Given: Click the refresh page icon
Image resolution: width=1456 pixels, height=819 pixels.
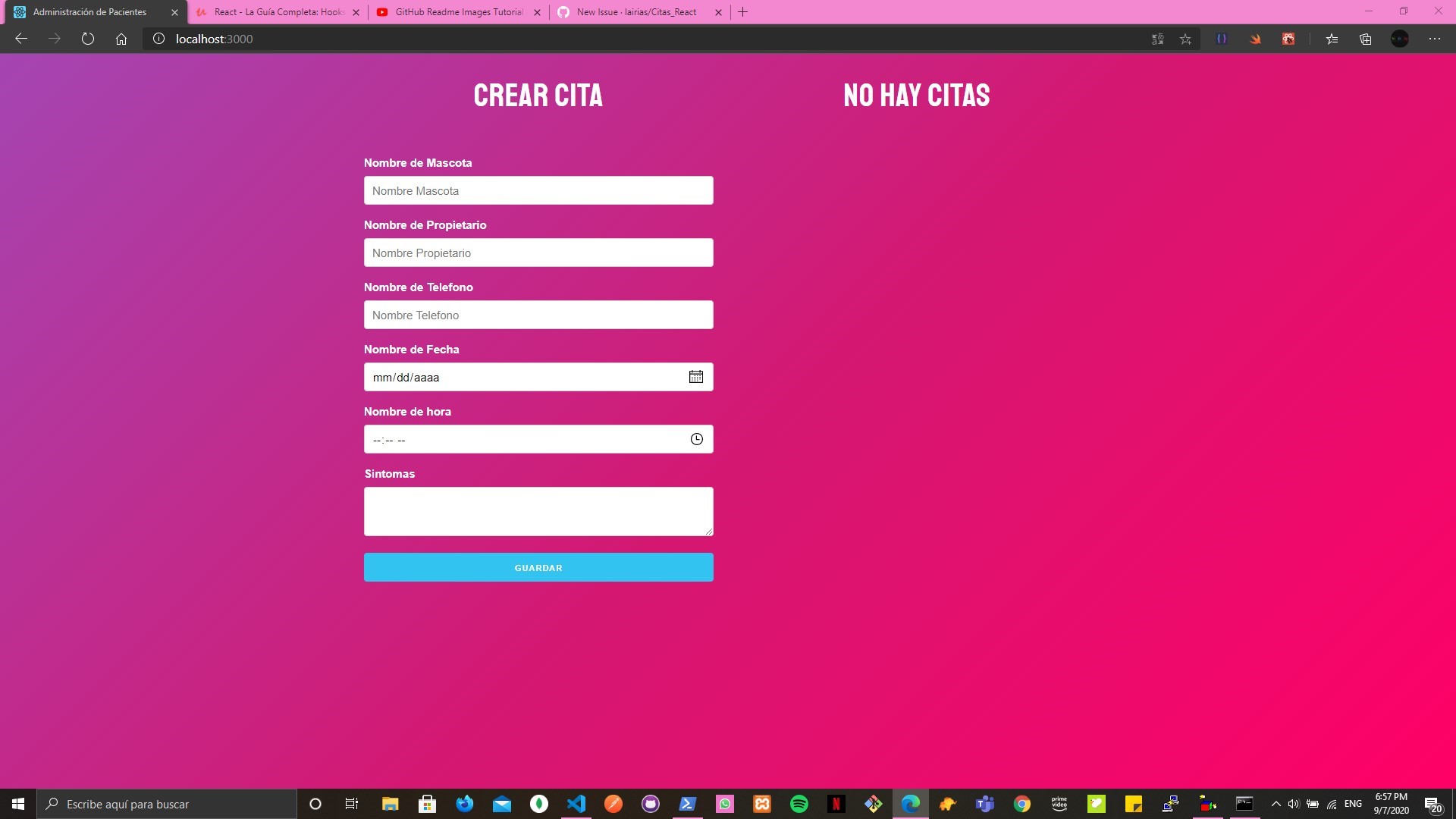Looking at the screenshot, I should pos(88,39).
